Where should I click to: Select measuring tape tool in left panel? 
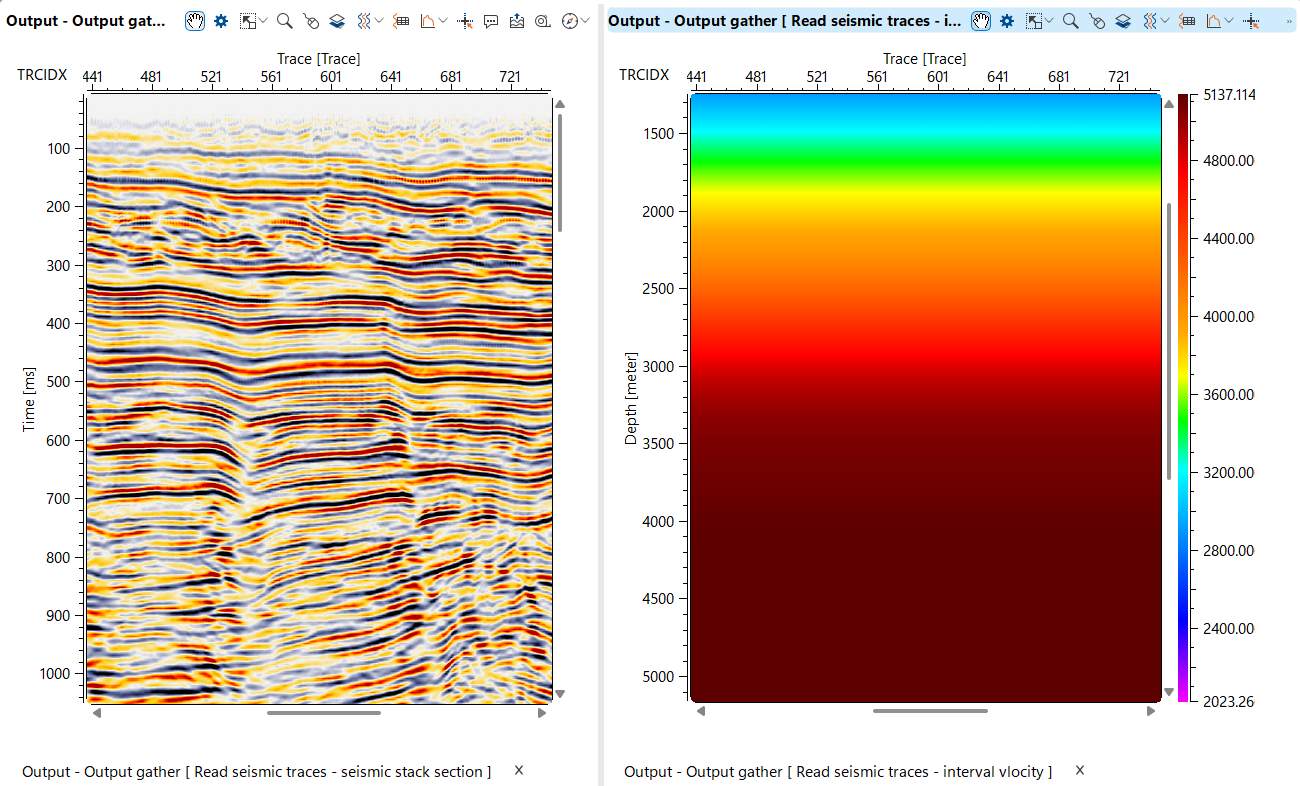click(542, 20)
